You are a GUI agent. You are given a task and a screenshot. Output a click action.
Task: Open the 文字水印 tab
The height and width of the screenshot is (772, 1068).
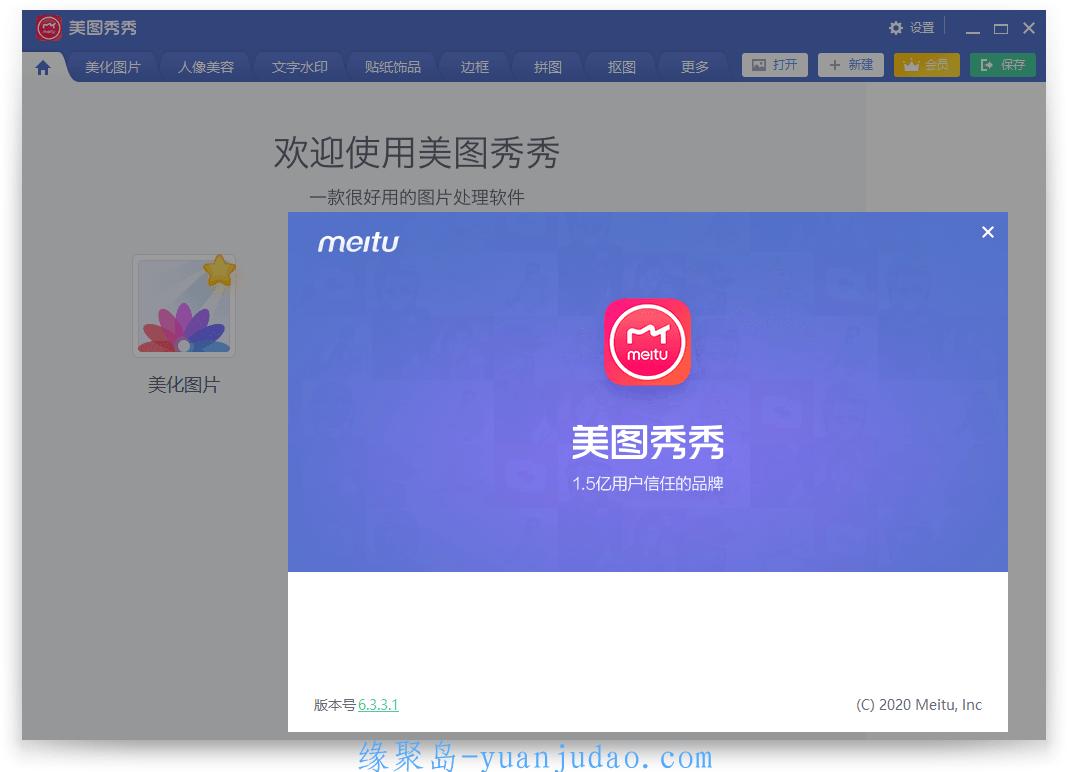(300, 67)
